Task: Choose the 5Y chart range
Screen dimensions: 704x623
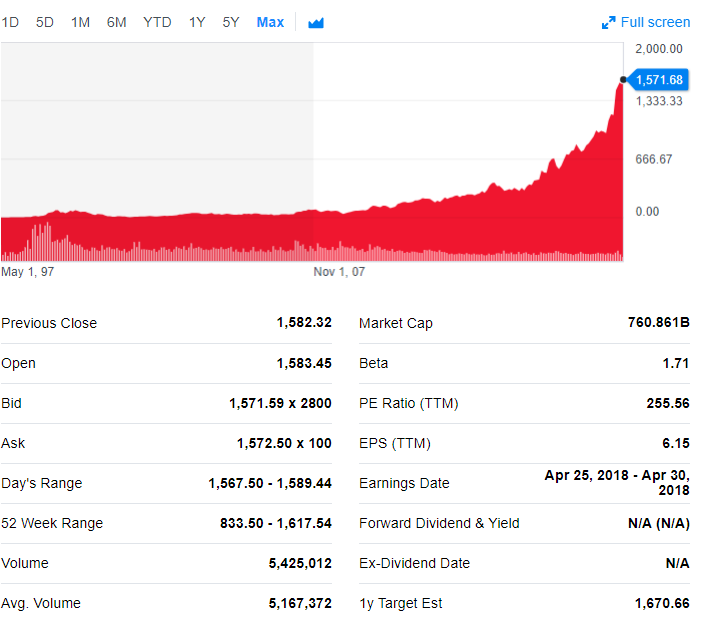Action: click(231, 22)
